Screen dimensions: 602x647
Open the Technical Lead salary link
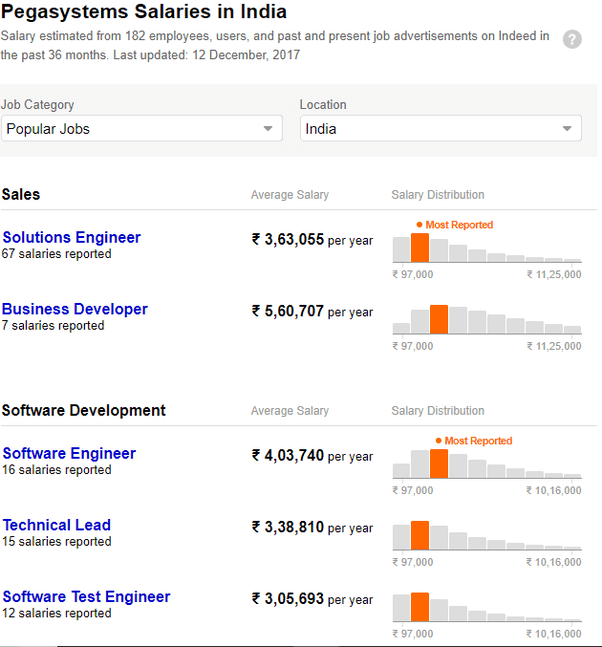pos(57,525)
